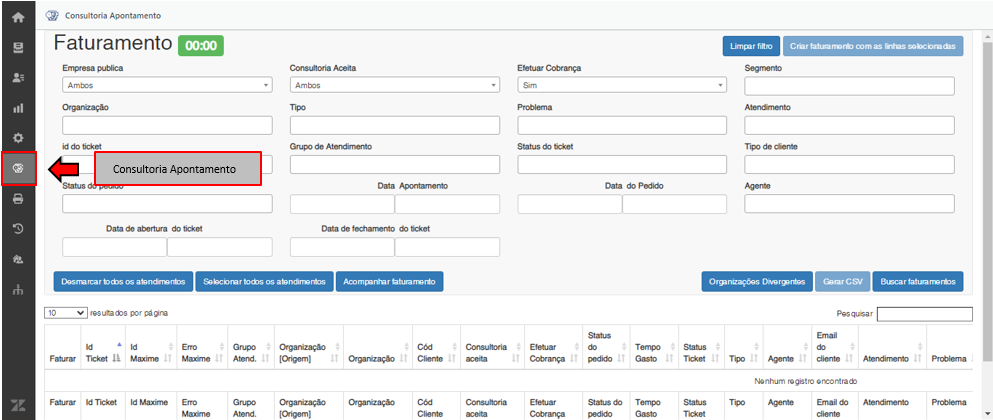Change the results per page selector

[65, 313]
